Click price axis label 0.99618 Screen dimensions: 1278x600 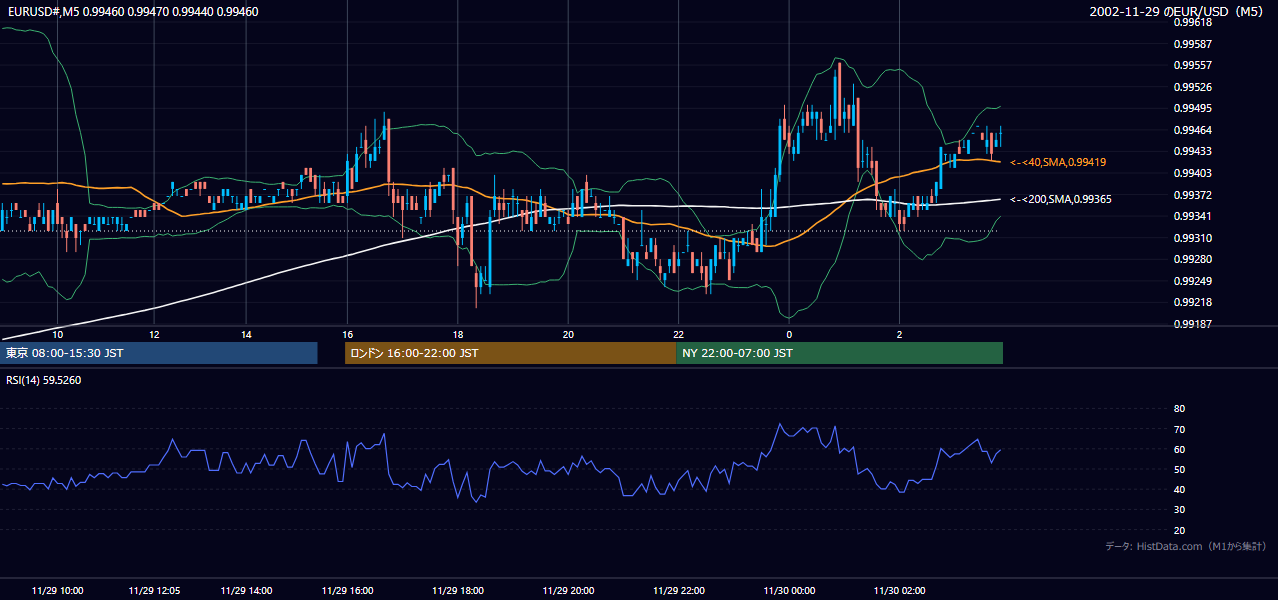pos(1192,22)
